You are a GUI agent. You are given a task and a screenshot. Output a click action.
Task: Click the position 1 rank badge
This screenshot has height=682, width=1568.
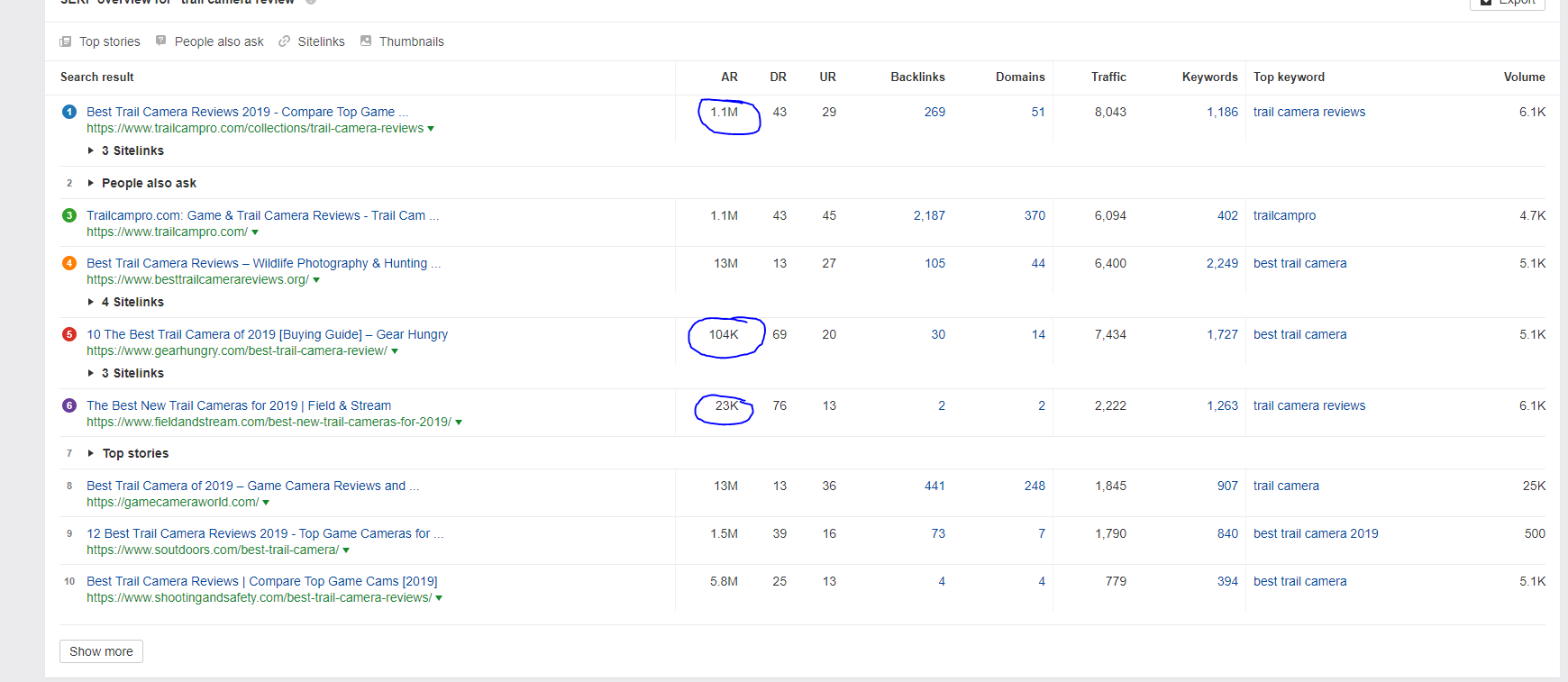click(x=69, y=112)
